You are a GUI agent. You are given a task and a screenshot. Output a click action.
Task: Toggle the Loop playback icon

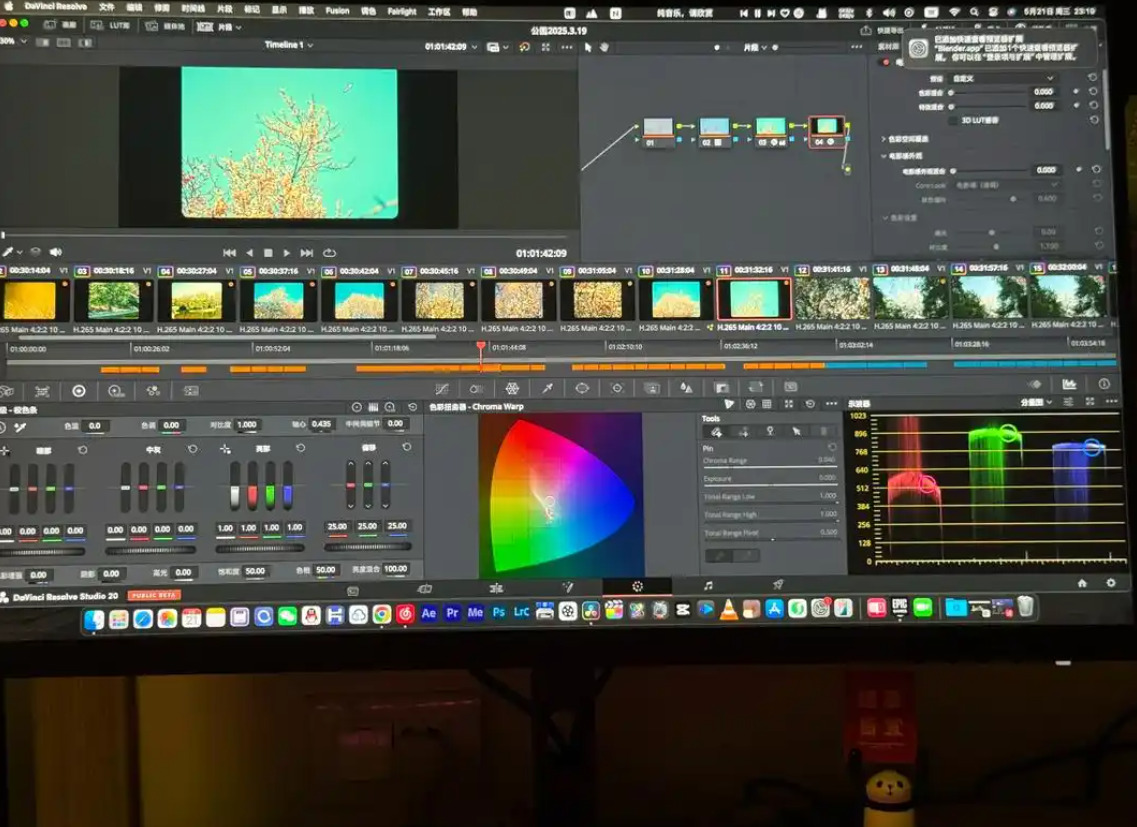tap(329, 253)
